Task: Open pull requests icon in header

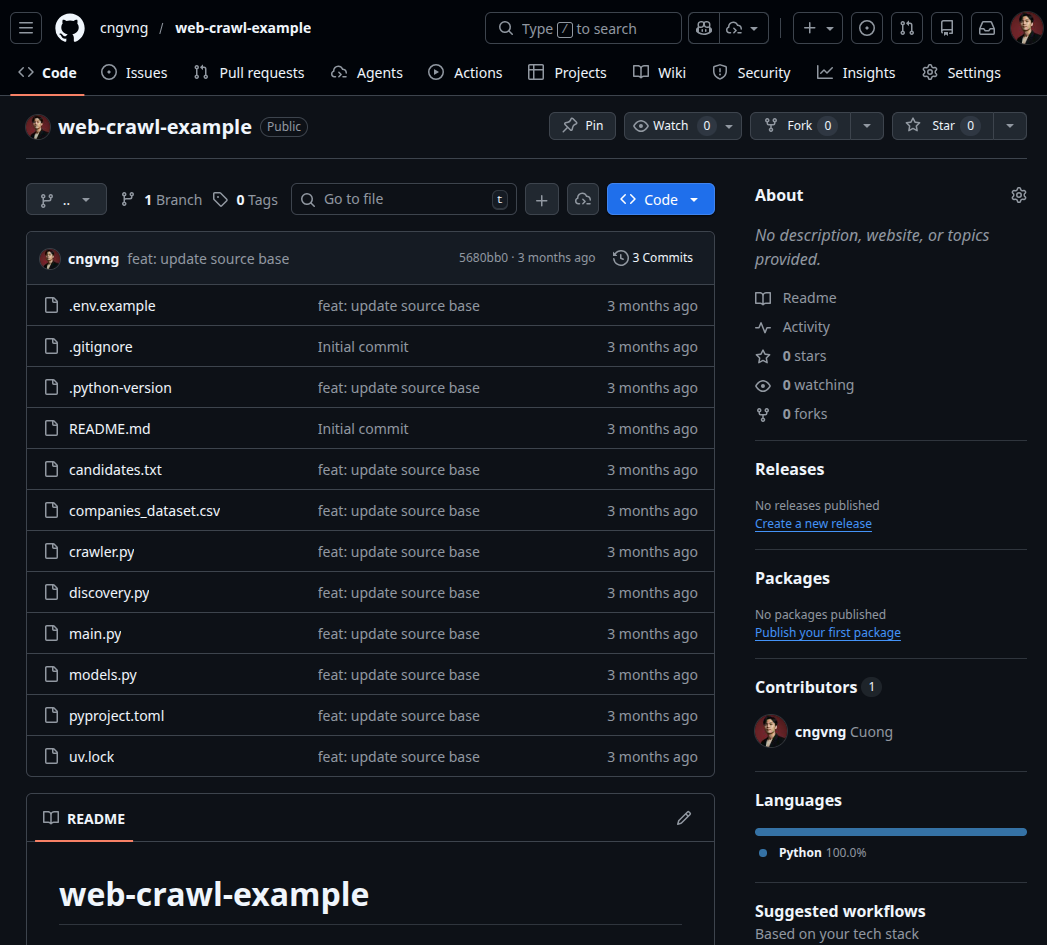Action: click(907, 28)
